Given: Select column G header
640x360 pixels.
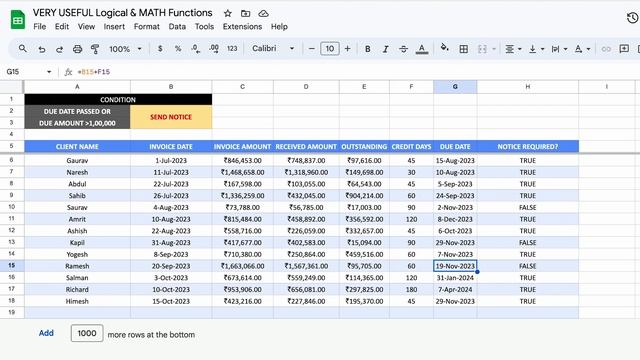Looking at the screenshot, I should (455, 87).
